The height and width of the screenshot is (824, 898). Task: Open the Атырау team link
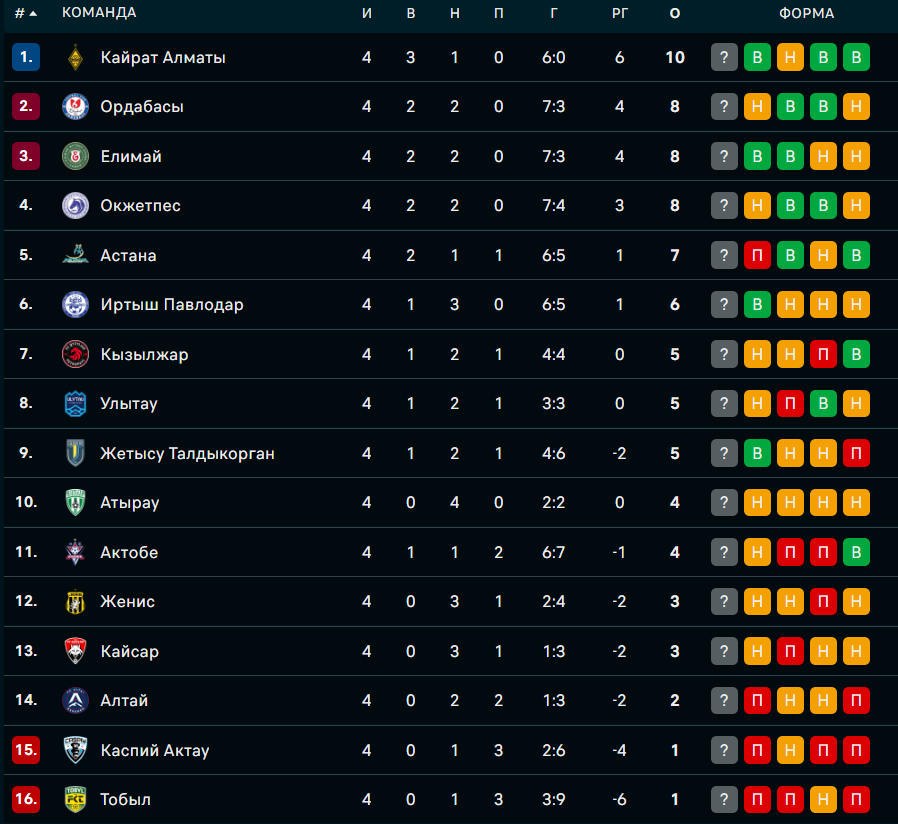click(130, 503)
